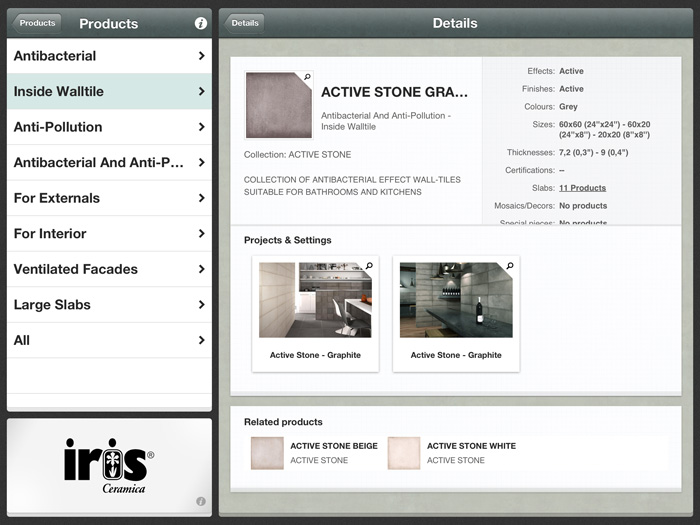
Task: Expand the For Interior chevron
Action: (x=202, y=233)
